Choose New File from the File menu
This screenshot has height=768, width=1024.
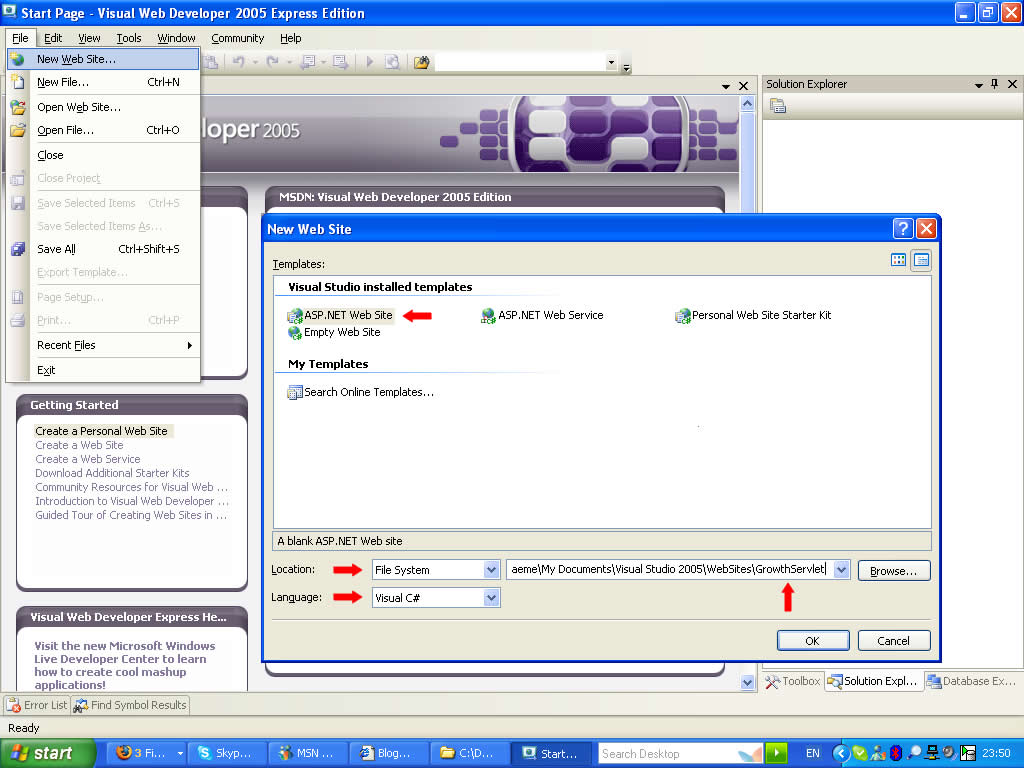[x=103, y=82]
